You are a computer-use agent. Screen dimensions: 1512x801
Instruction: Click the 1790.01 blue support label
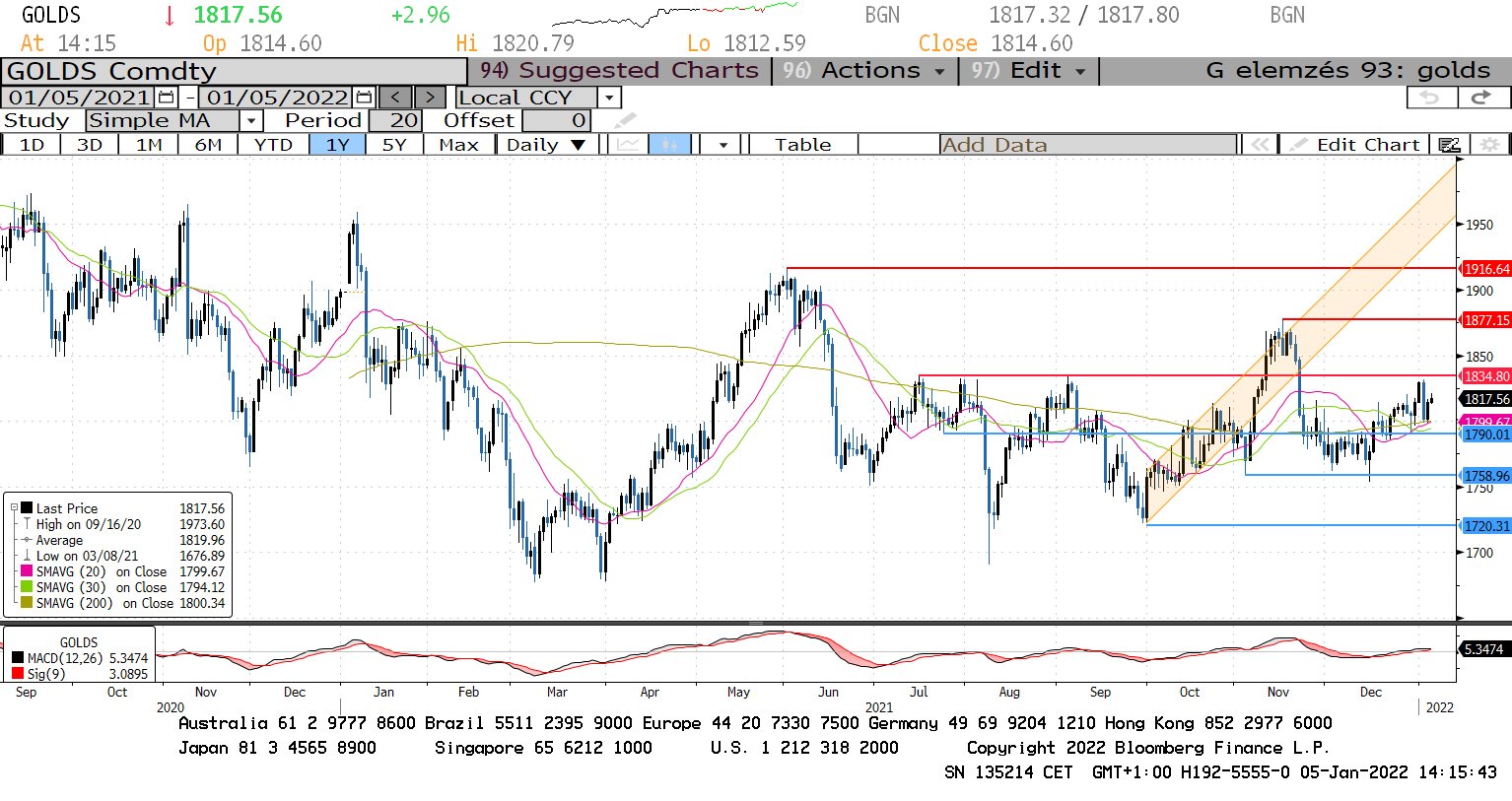(x=1486, y=434)
